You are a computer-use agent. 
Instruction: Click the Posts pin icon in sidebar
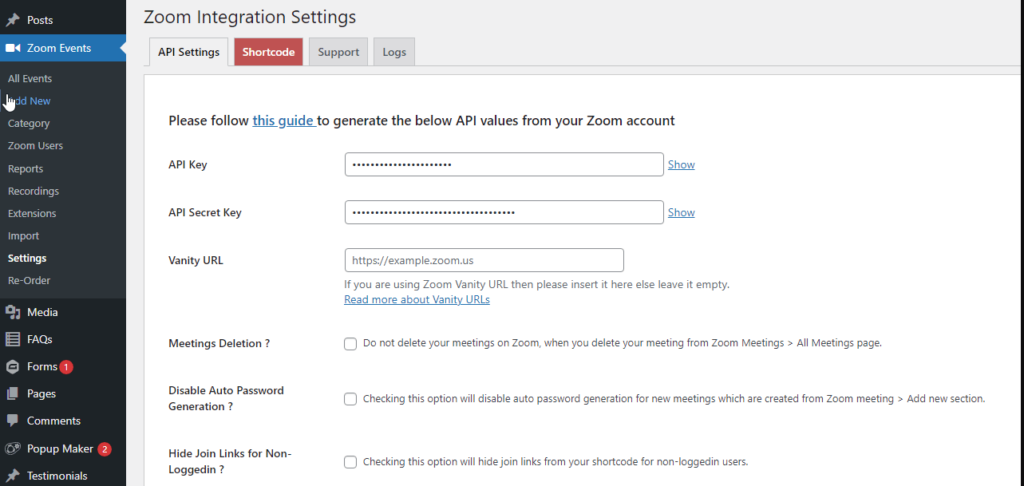tap(12, 20)
